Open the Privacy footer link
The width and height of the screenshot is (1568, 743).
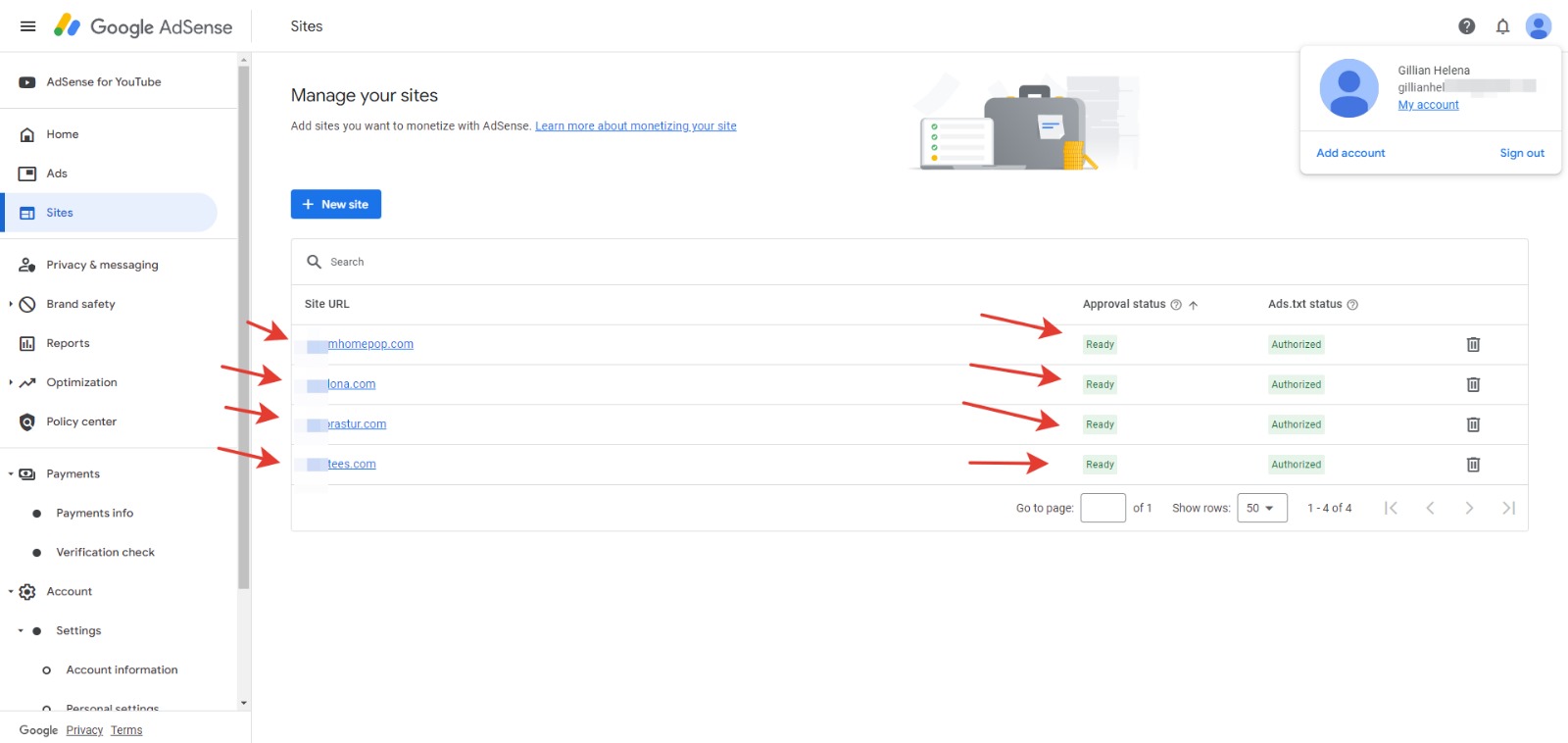(84, 730)
